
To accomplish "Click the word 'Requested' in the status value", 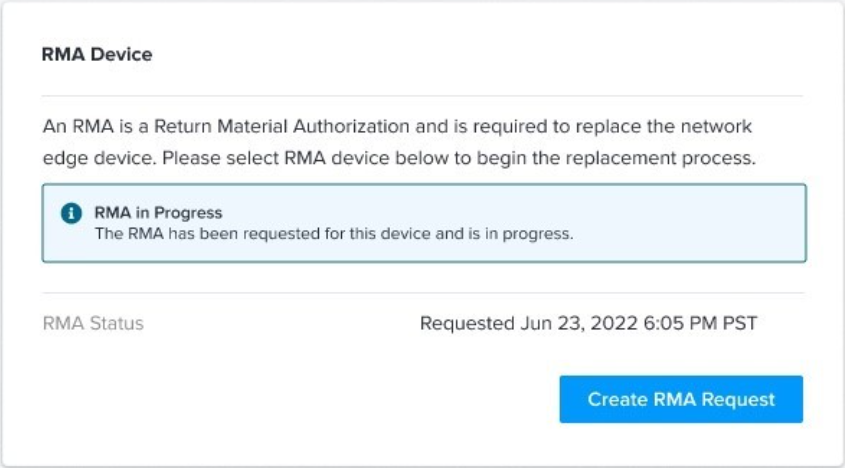I will tap(467, 324).
